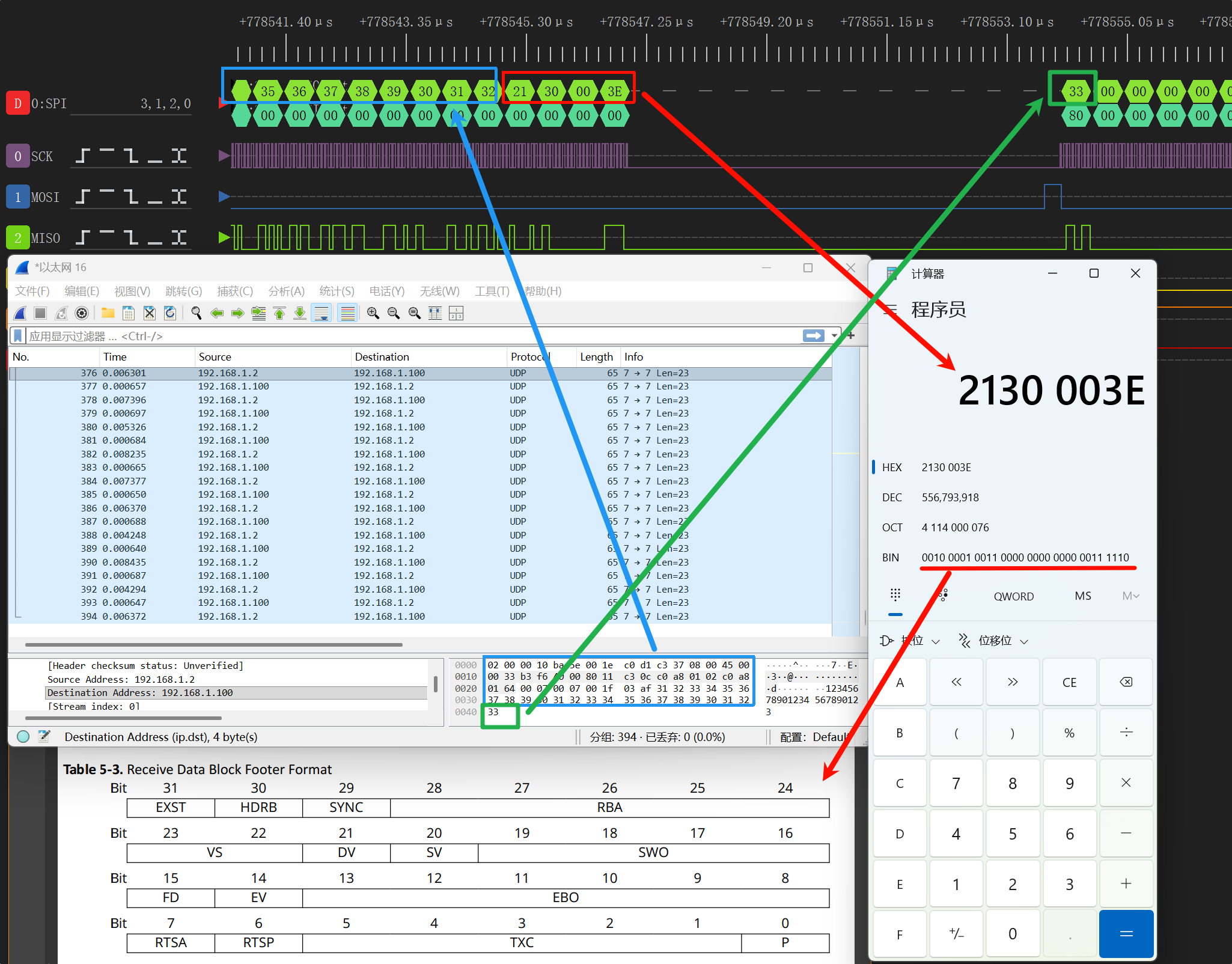The width and height of the screenshot is (1232, 964).
Task: Toggle packet list colorization button
Action: (x=348, y=313)
